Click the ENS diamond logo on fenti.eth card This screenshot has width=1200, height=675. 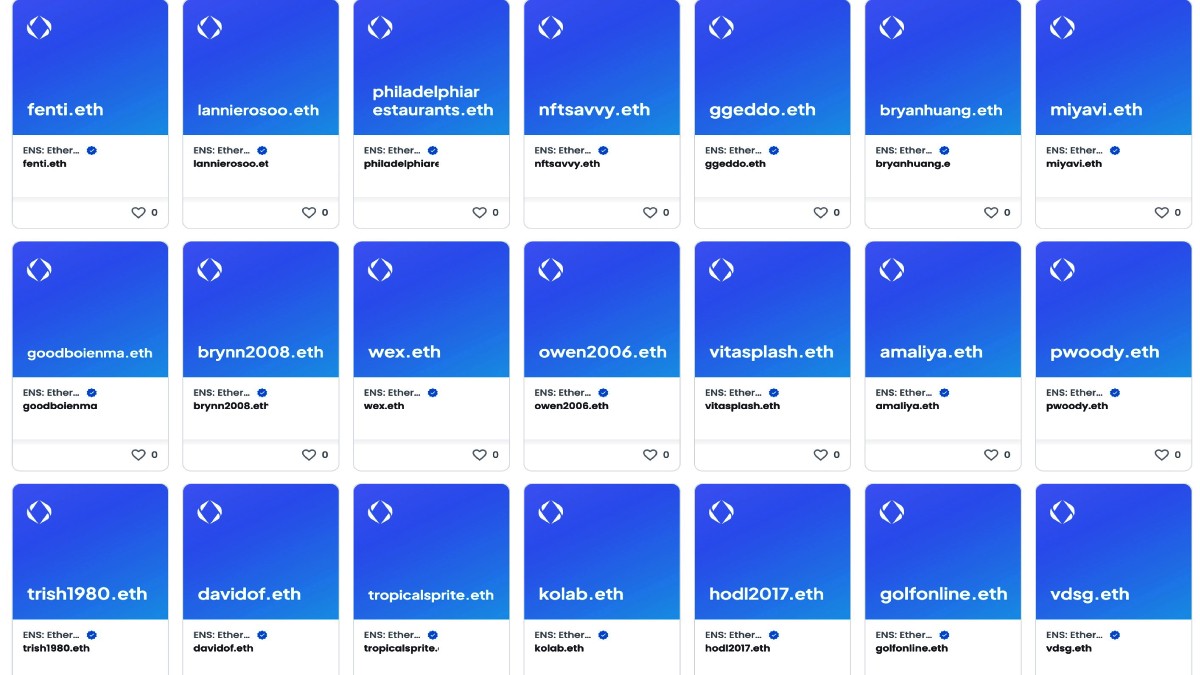pyautogui.click(x=39, y=27)
